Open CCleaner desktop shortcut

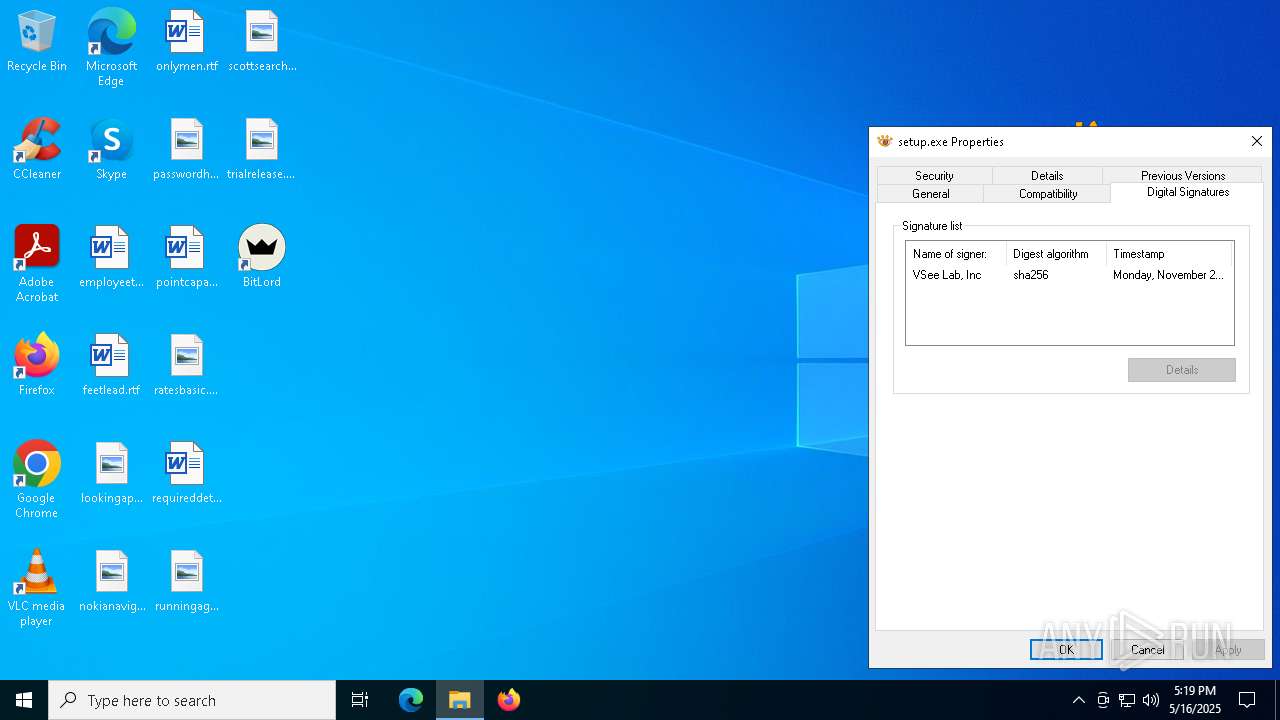point(37,150)
